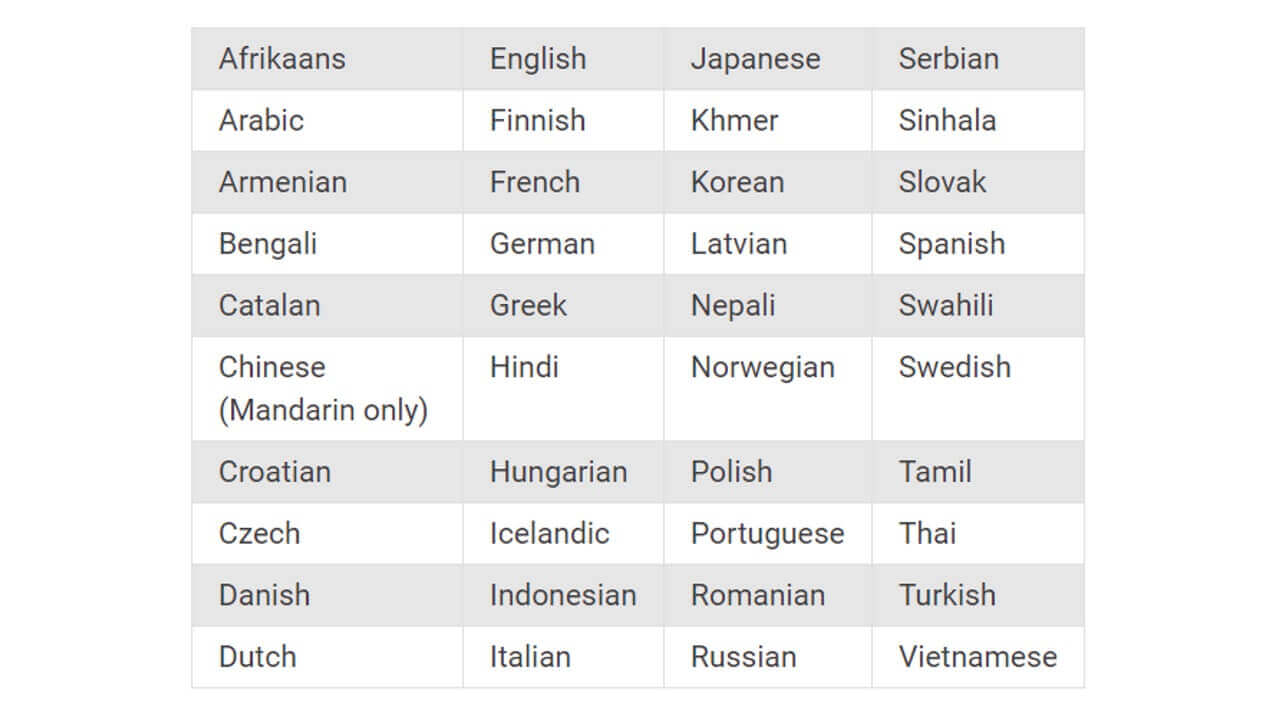
Task: Click on Japanese in the table
Action: pyautogui.click(x=755, y=59)
